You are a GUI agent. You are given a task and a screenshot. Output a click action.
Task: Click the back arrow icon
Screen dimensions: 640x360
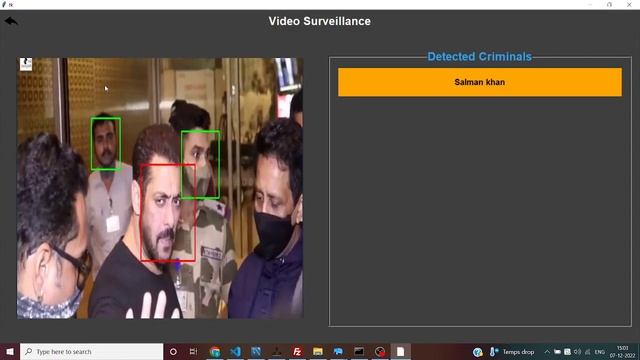pos(11,21)
